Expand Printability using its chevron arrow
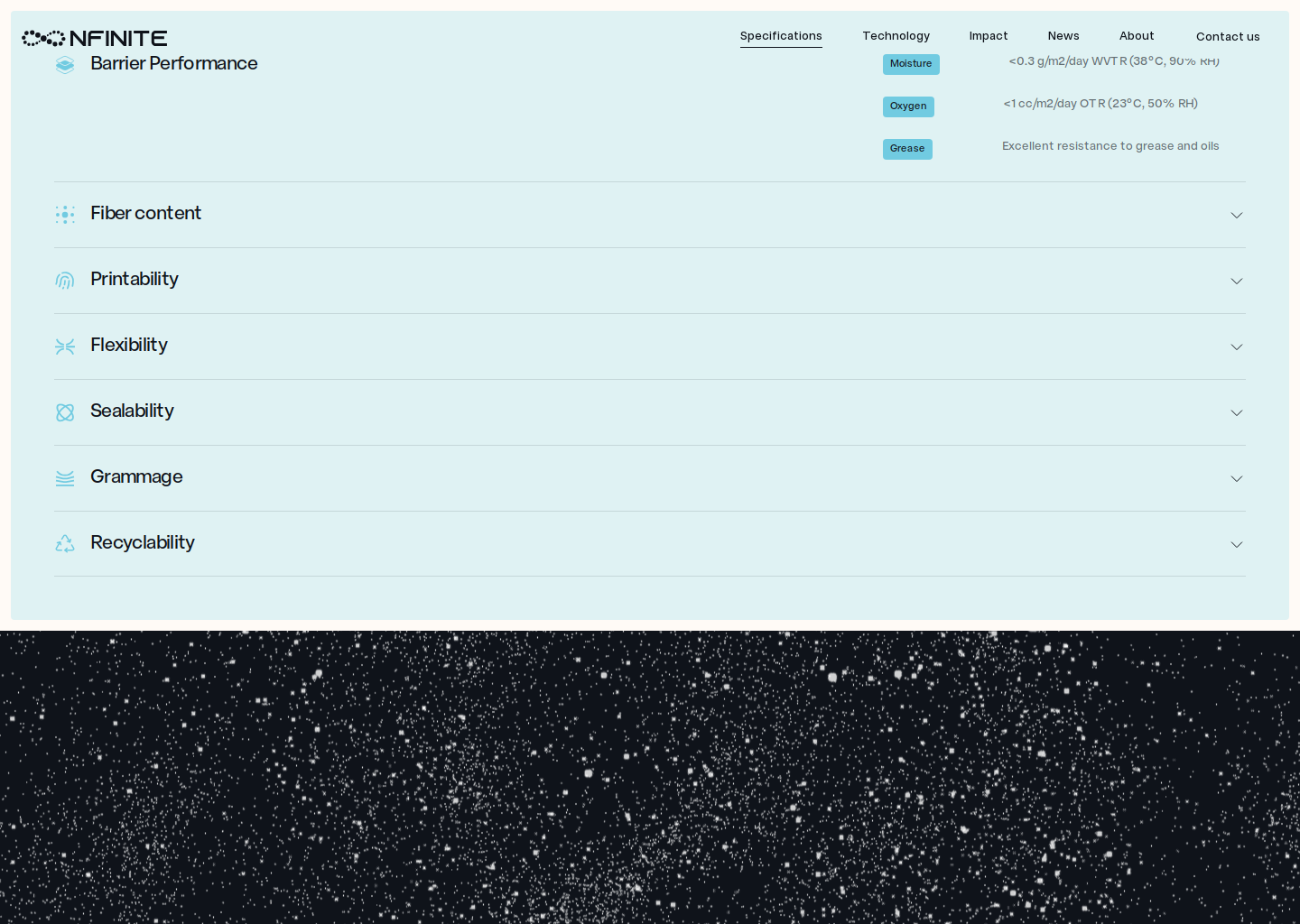The height and width of the screenshot is (924, 1300). 1236,281
